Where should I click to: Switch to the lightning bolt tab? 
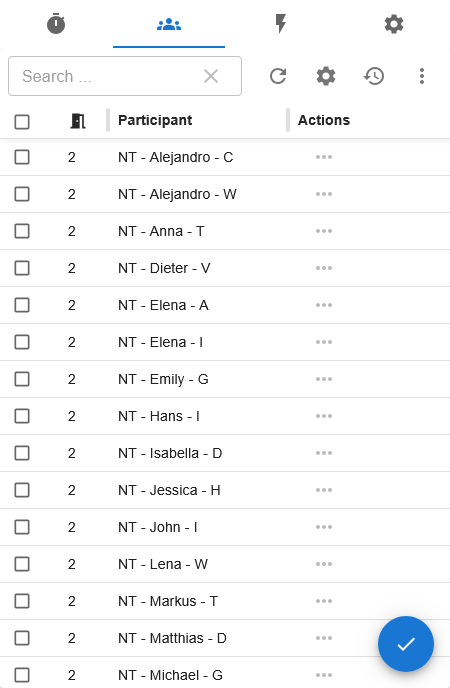click(x=281, y=24)
